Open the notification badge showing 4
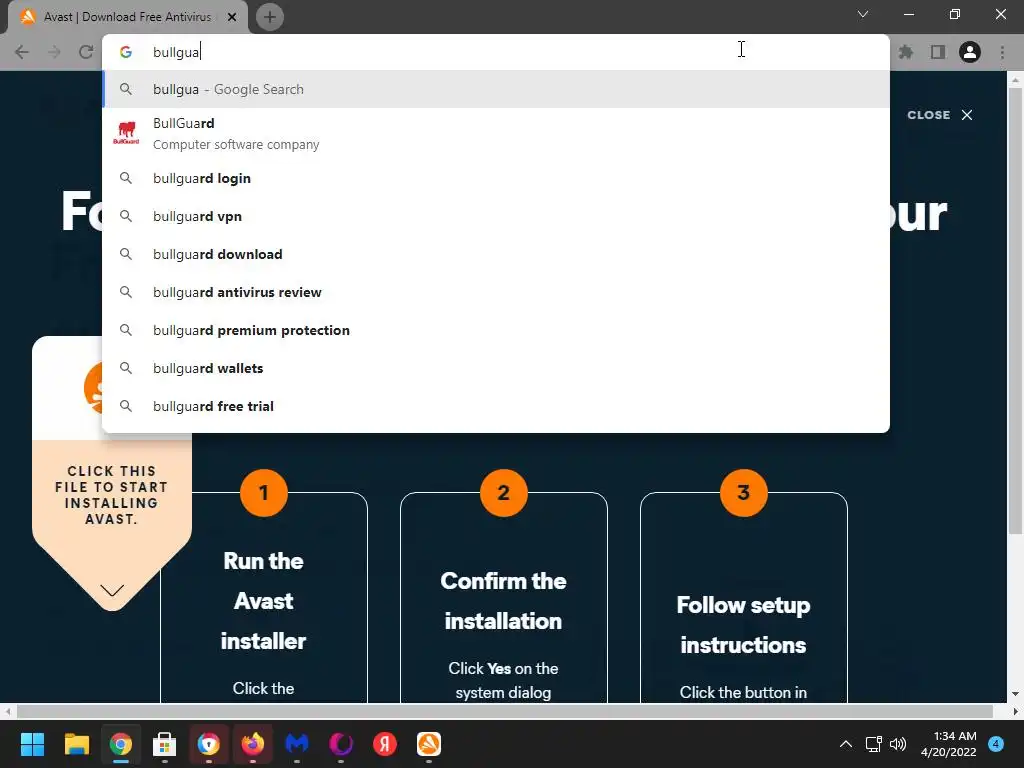The width and height of the screenshot is (1024, 768). coord(996,744)
